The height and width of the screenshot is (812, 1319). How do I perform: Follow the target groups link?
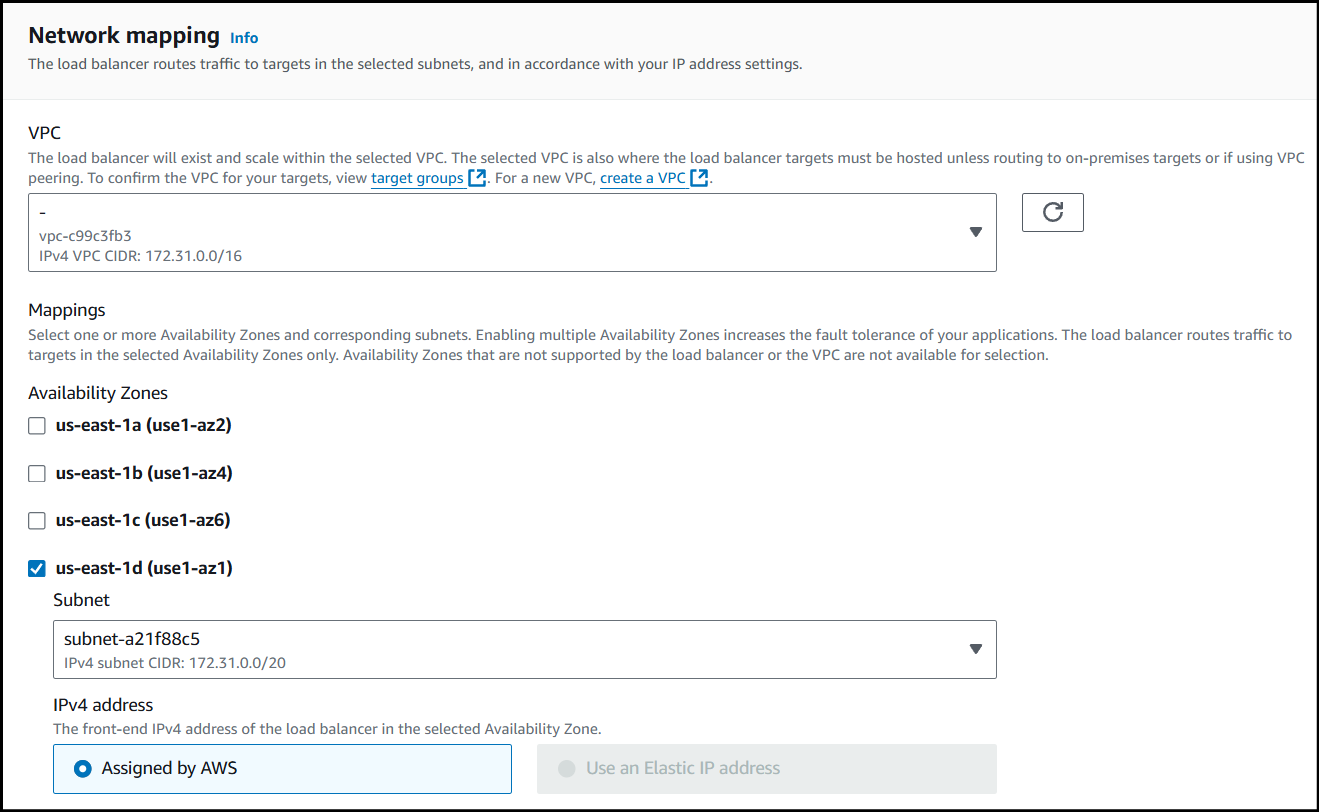coord(417,178)
